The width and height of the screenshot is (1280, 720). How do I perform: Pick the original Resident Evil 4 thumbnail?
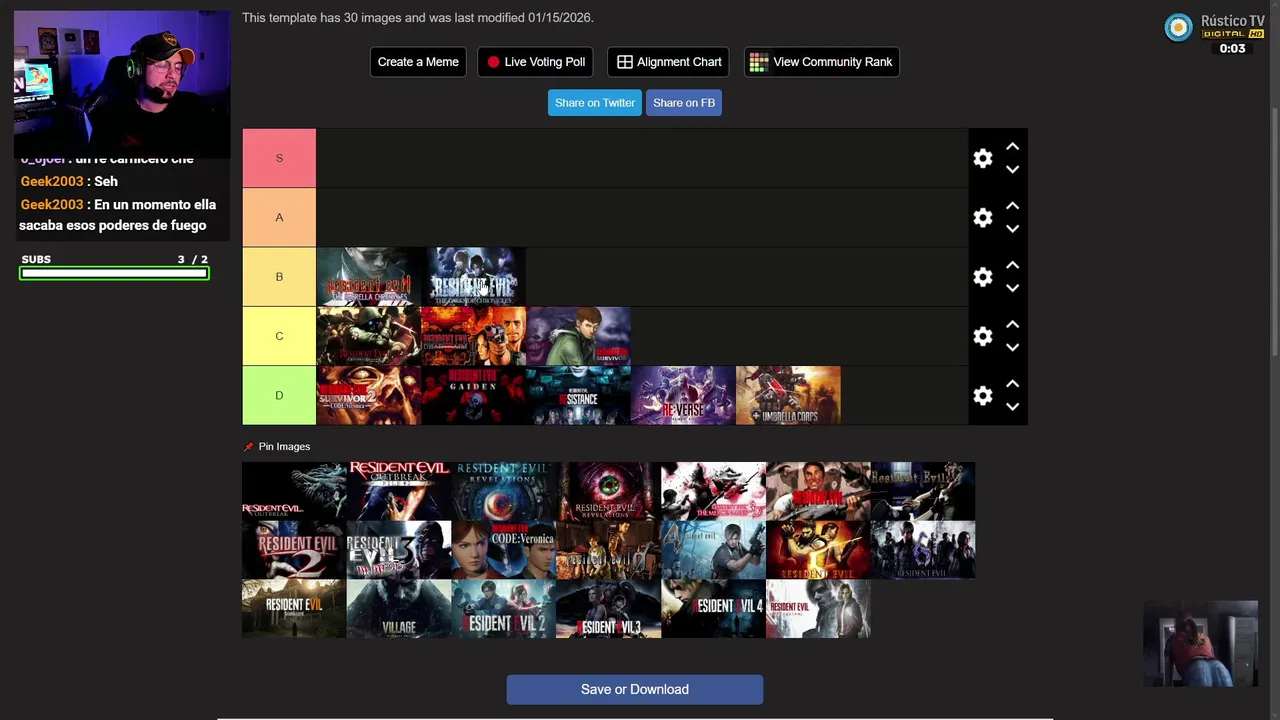coord(714,550)
